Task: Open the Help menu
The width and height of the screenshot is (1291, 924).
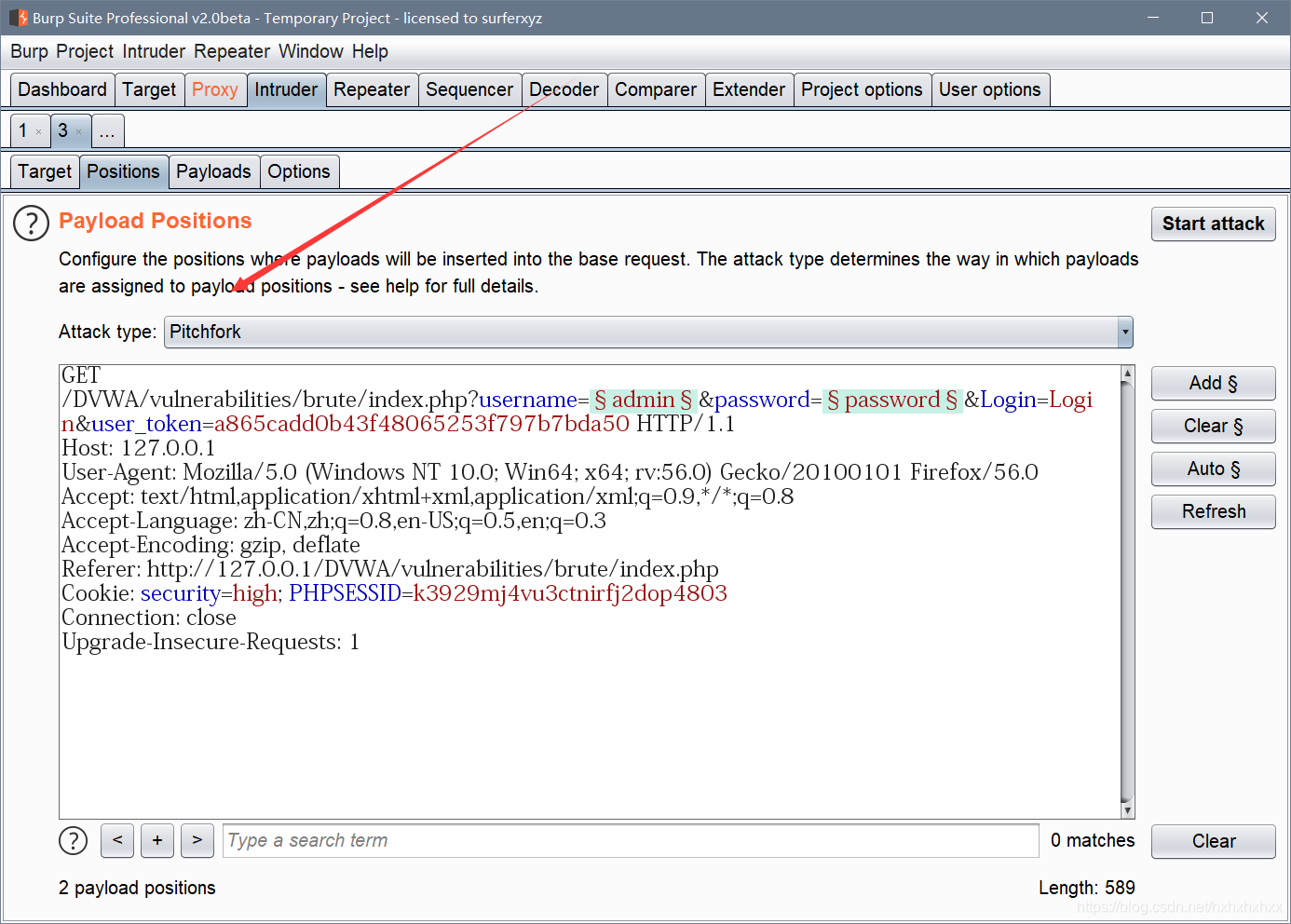Action: point(370,51)
